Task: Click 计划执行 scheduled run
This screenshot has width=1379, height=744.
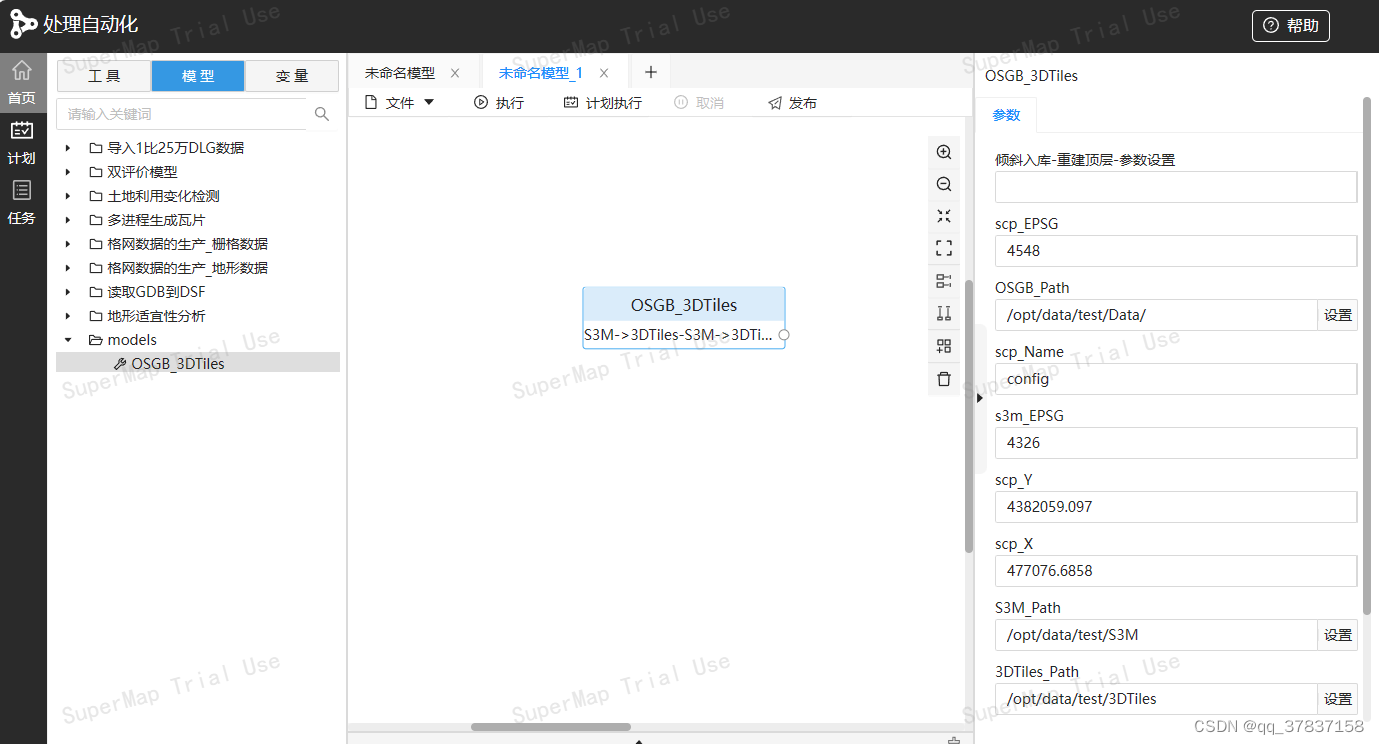Action: point(602,103)
